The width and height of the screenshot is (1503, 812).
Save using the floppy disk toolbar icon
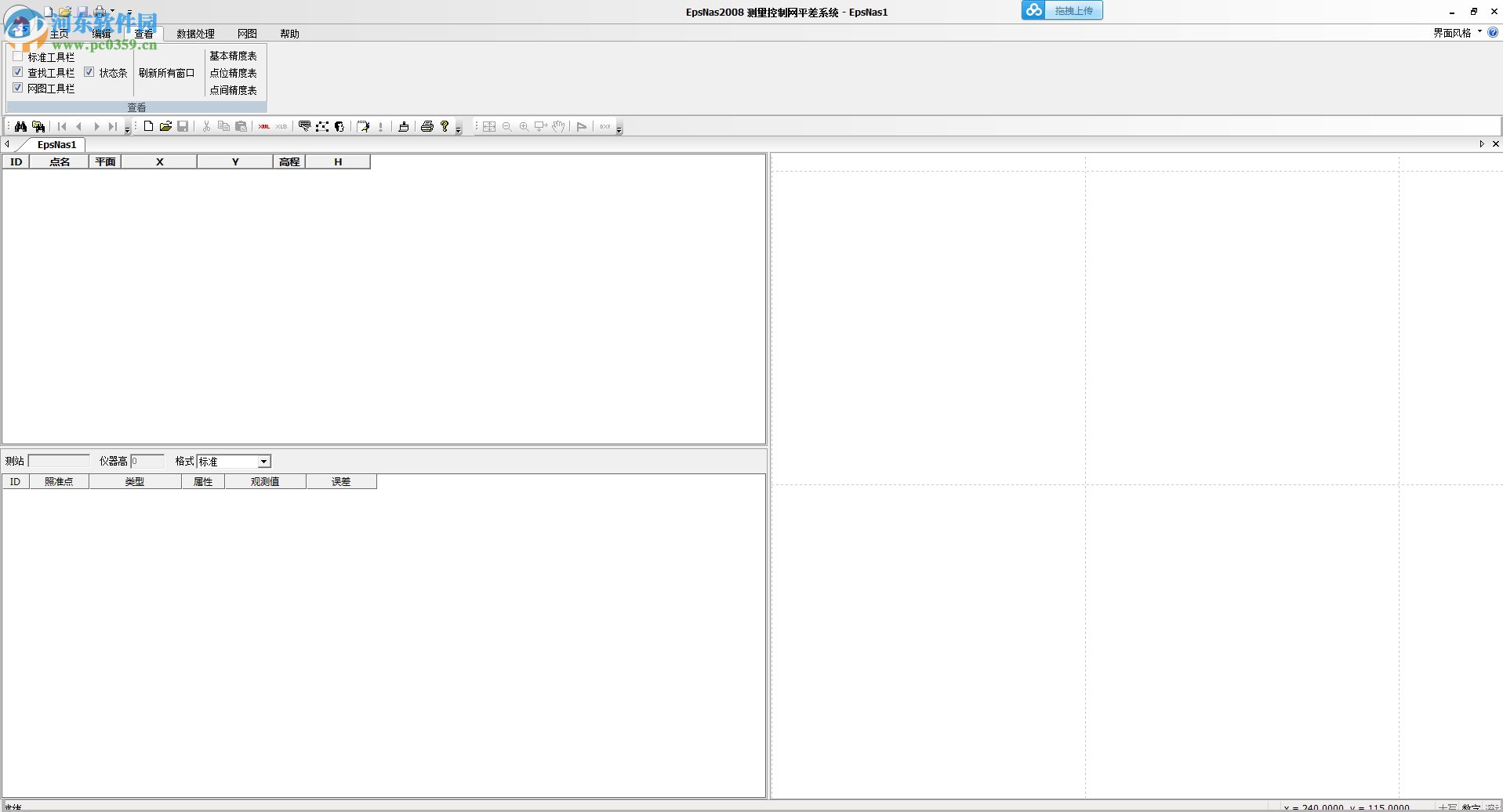tap(183, 126)
